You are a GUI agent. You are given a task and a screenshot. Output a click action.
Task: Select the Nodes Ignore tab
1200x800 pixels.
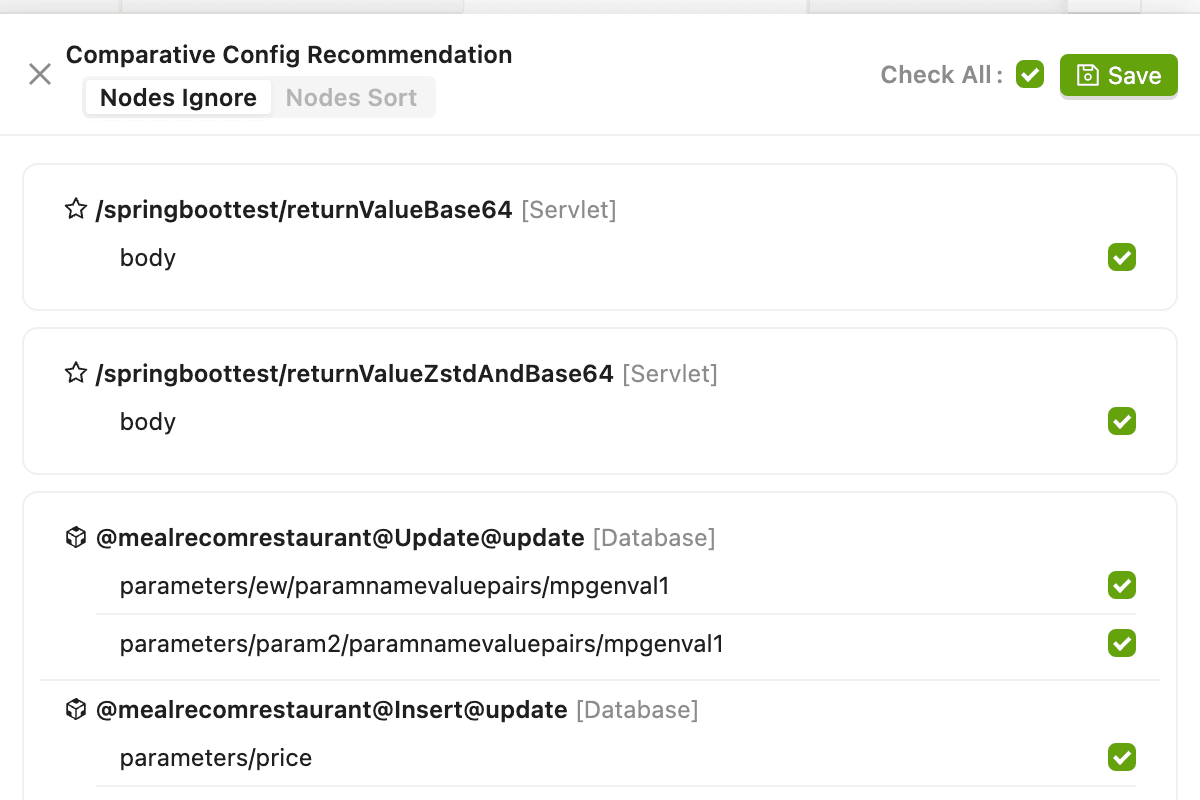click(178, 97)
